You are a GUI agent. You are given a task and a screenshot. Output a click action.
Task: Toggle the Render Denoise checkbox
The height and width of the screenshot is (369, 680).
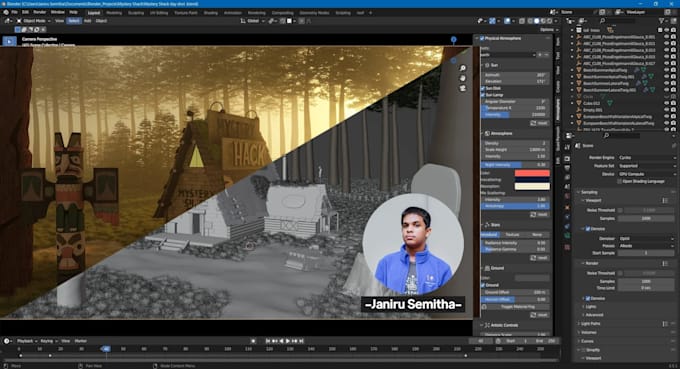[588, 298]
